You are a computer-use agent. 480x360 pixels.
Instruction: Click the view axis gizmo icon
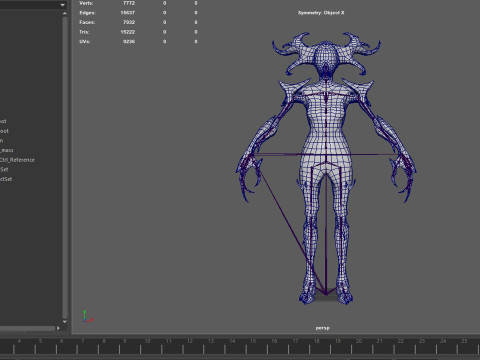click(87, 317)
